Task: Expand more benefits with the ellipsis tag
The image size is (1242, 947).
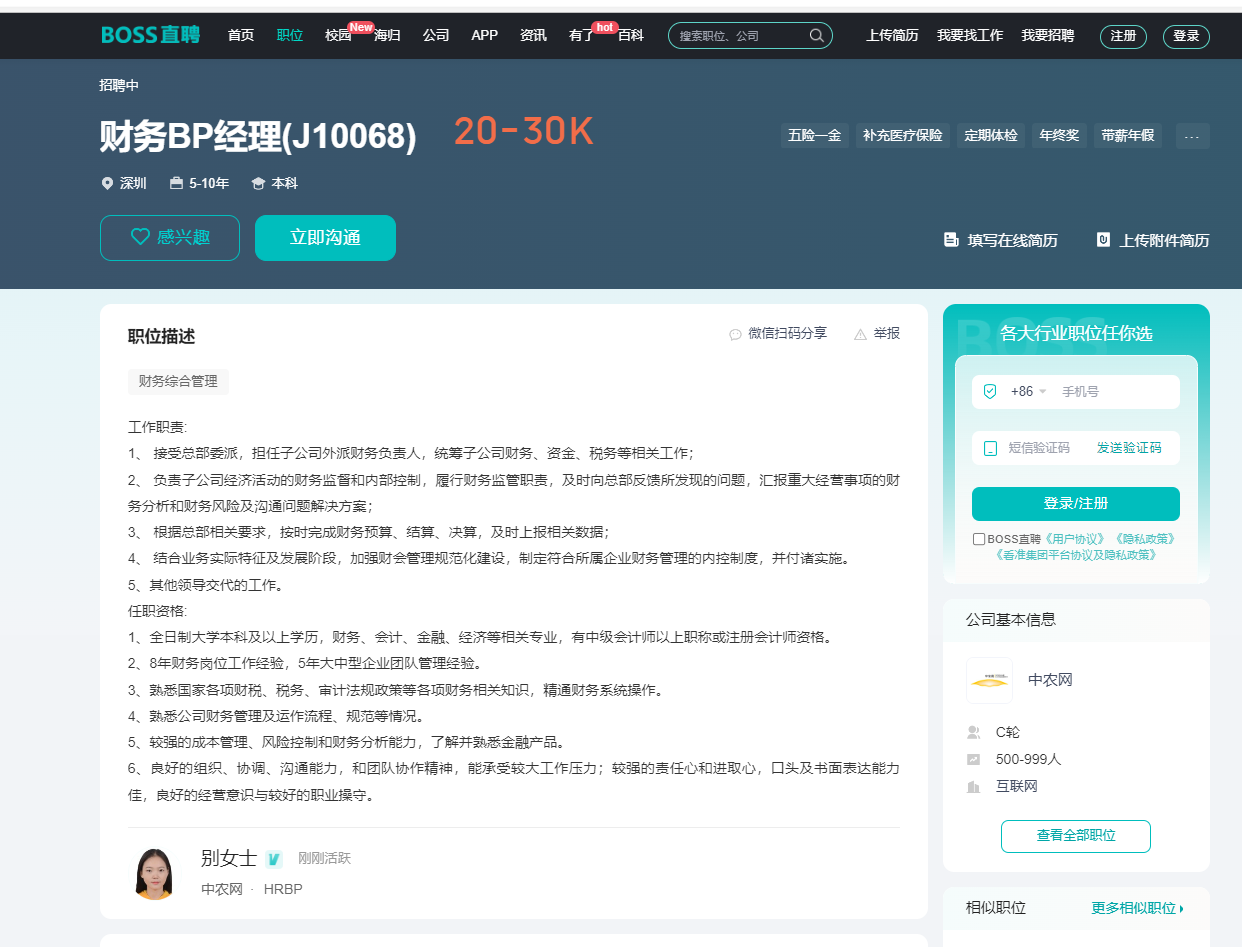Action: coord(1192,136)
